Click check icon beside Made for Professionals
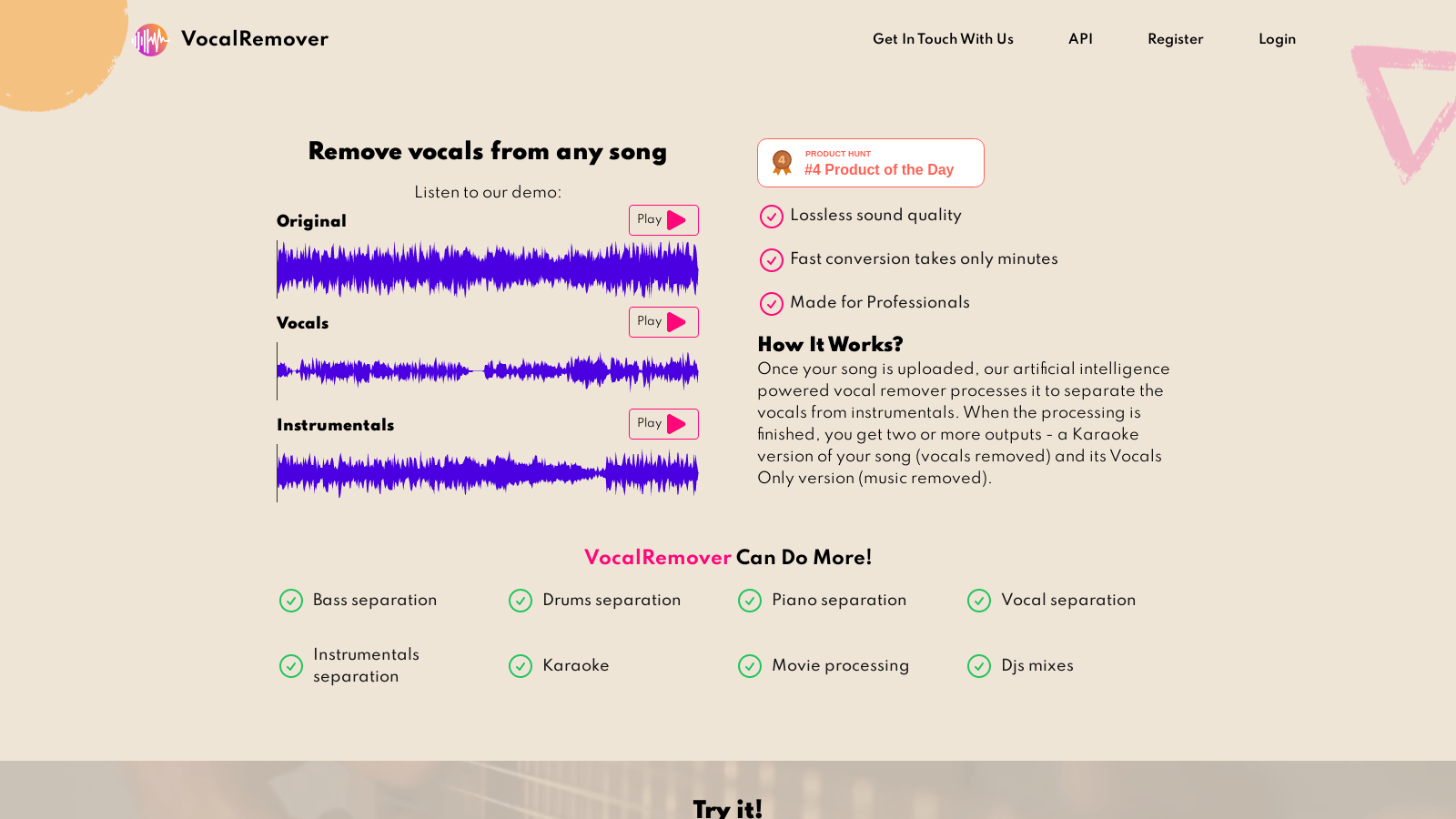This screenshot has height=819, width=1456. 772,304
